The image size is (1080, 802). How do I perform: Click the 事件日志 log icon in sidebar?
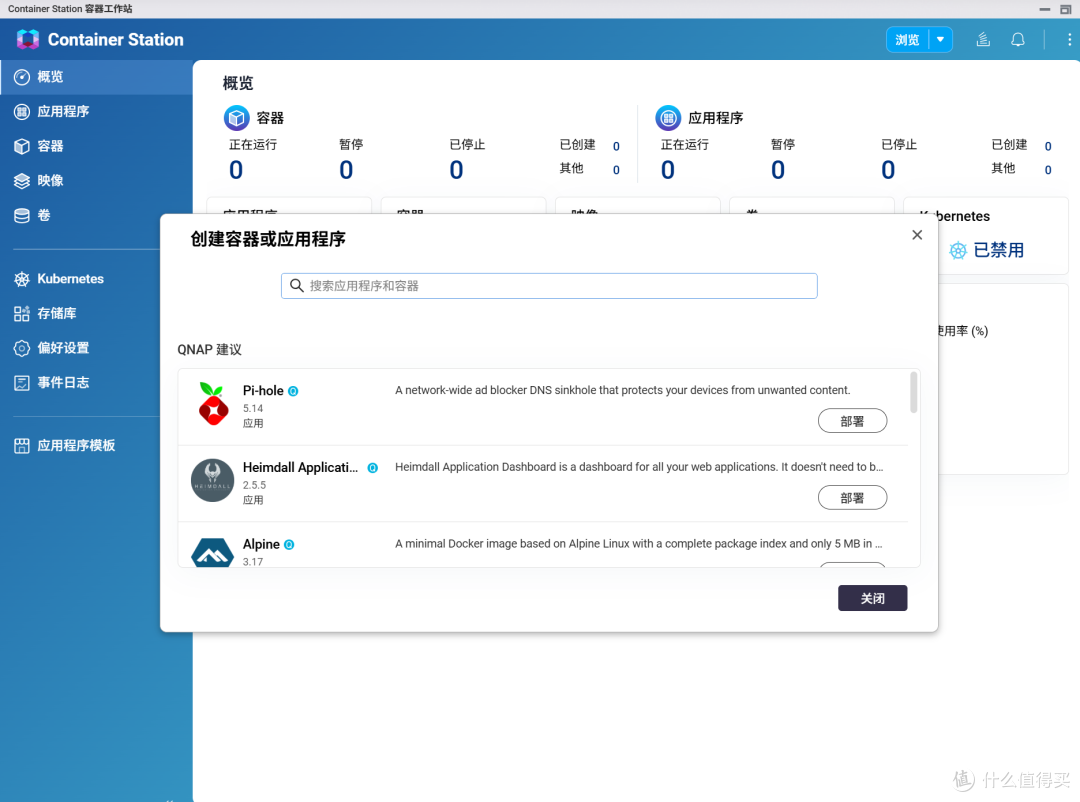click(22, 382)
